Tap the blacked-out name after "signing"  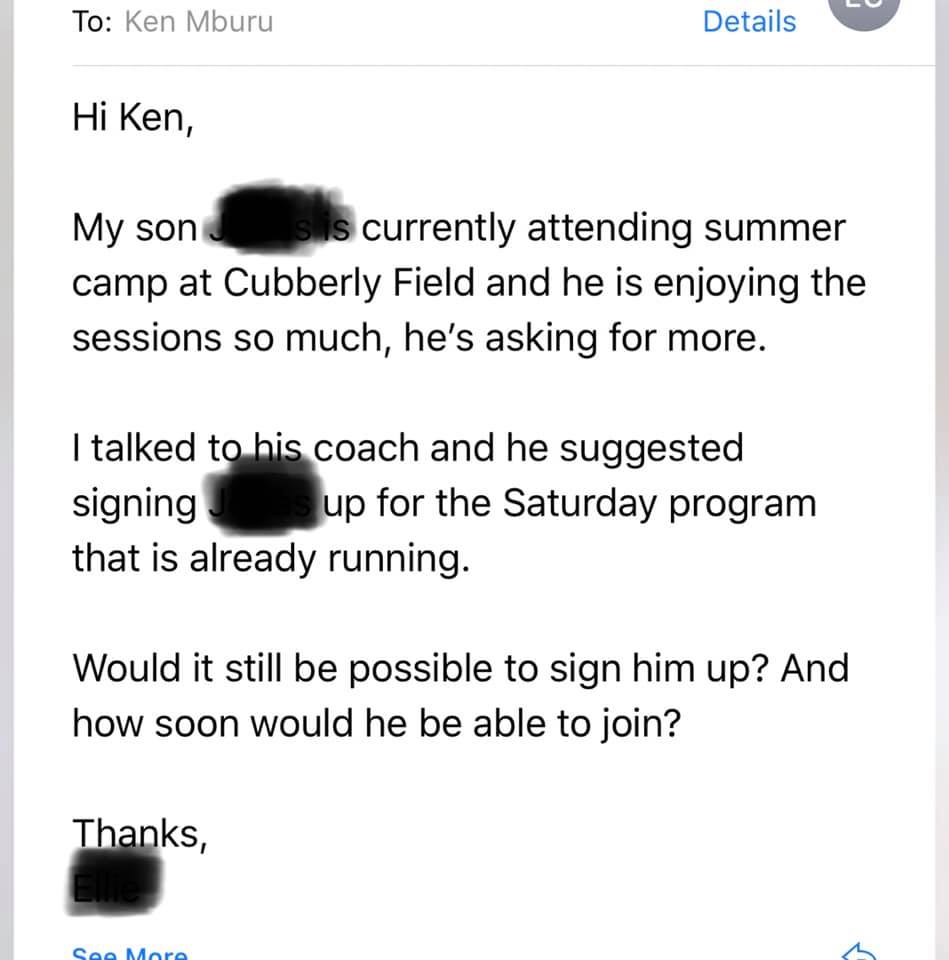click(260, 502)
